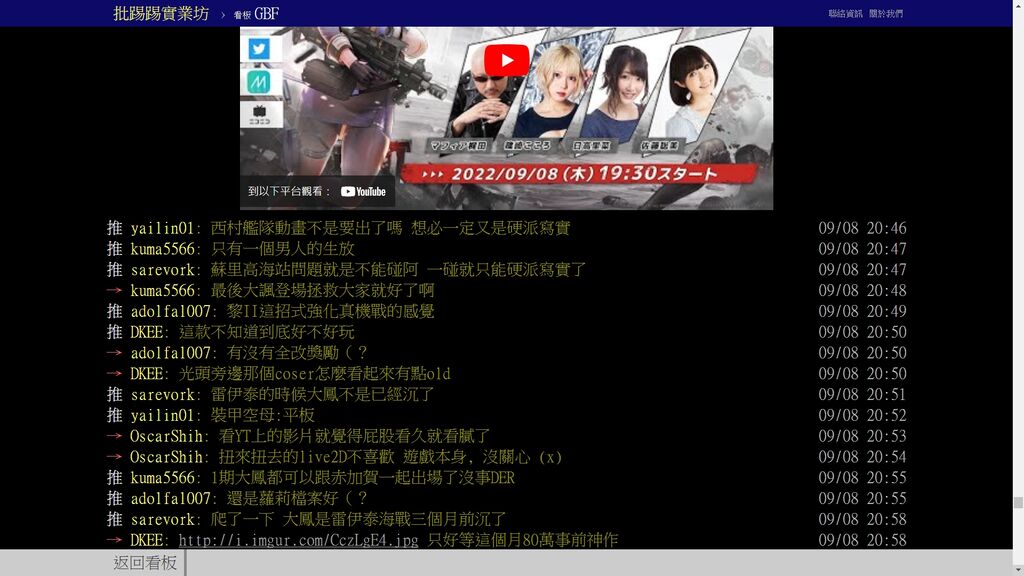Click the scrollbar down arrow

(x=1018, y=570)
